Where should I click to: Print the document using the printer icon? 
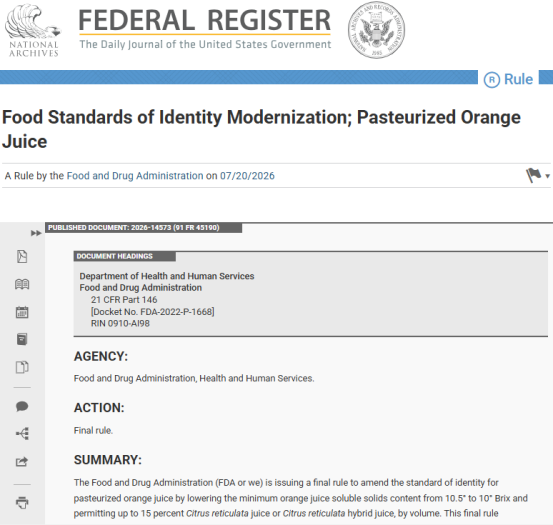click(22, 502)
